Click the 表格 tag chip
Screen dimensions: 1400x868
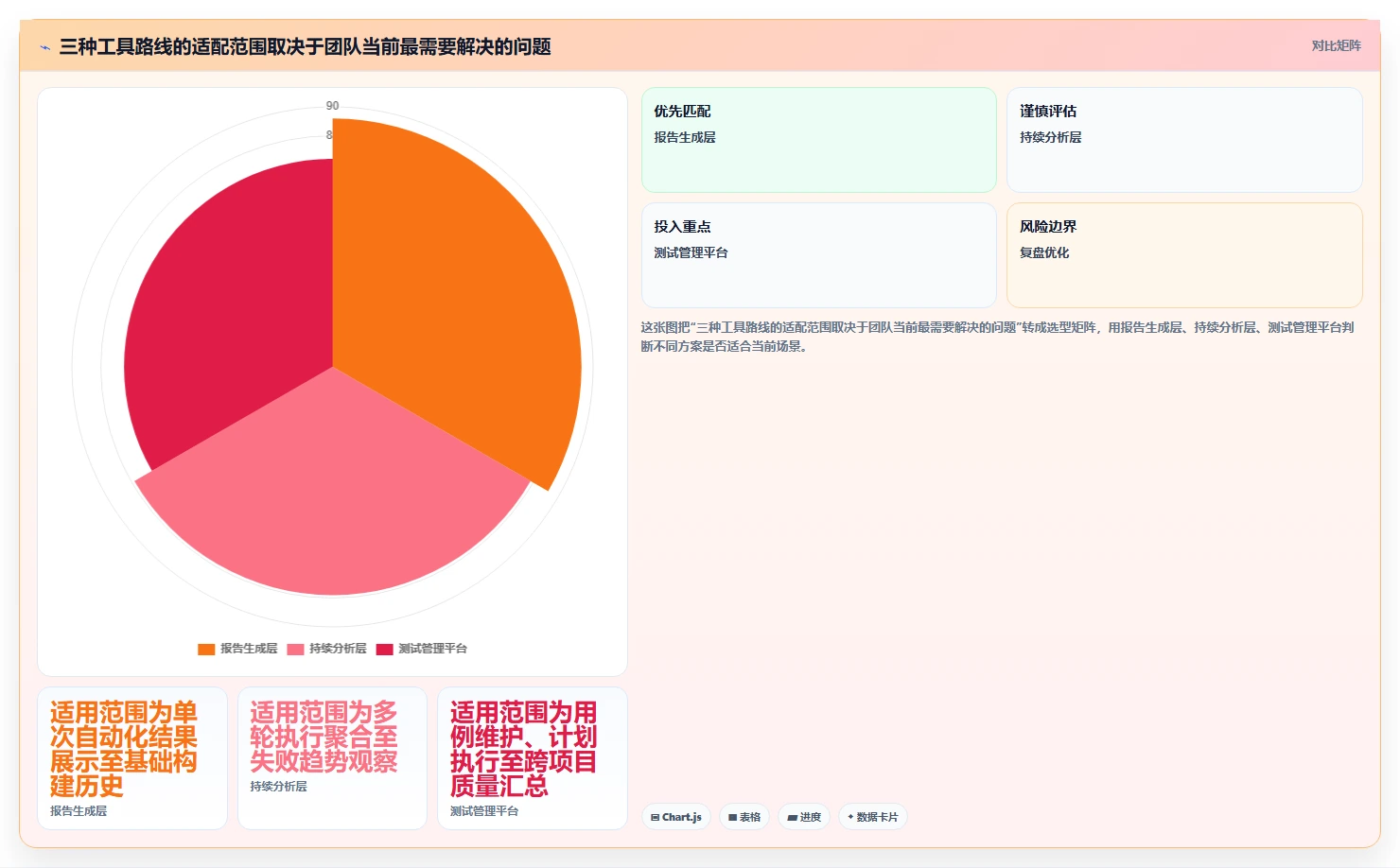pos(744,817)
